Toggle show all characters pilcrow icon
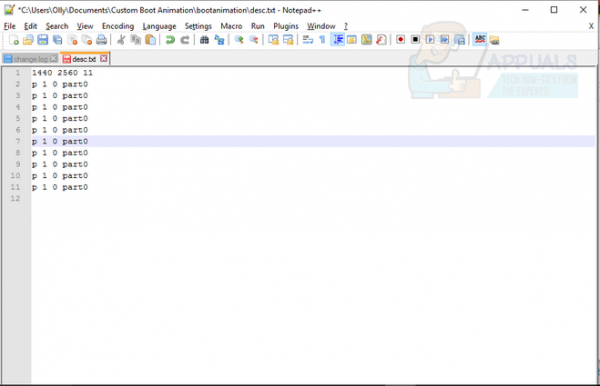 pos(322,40)
